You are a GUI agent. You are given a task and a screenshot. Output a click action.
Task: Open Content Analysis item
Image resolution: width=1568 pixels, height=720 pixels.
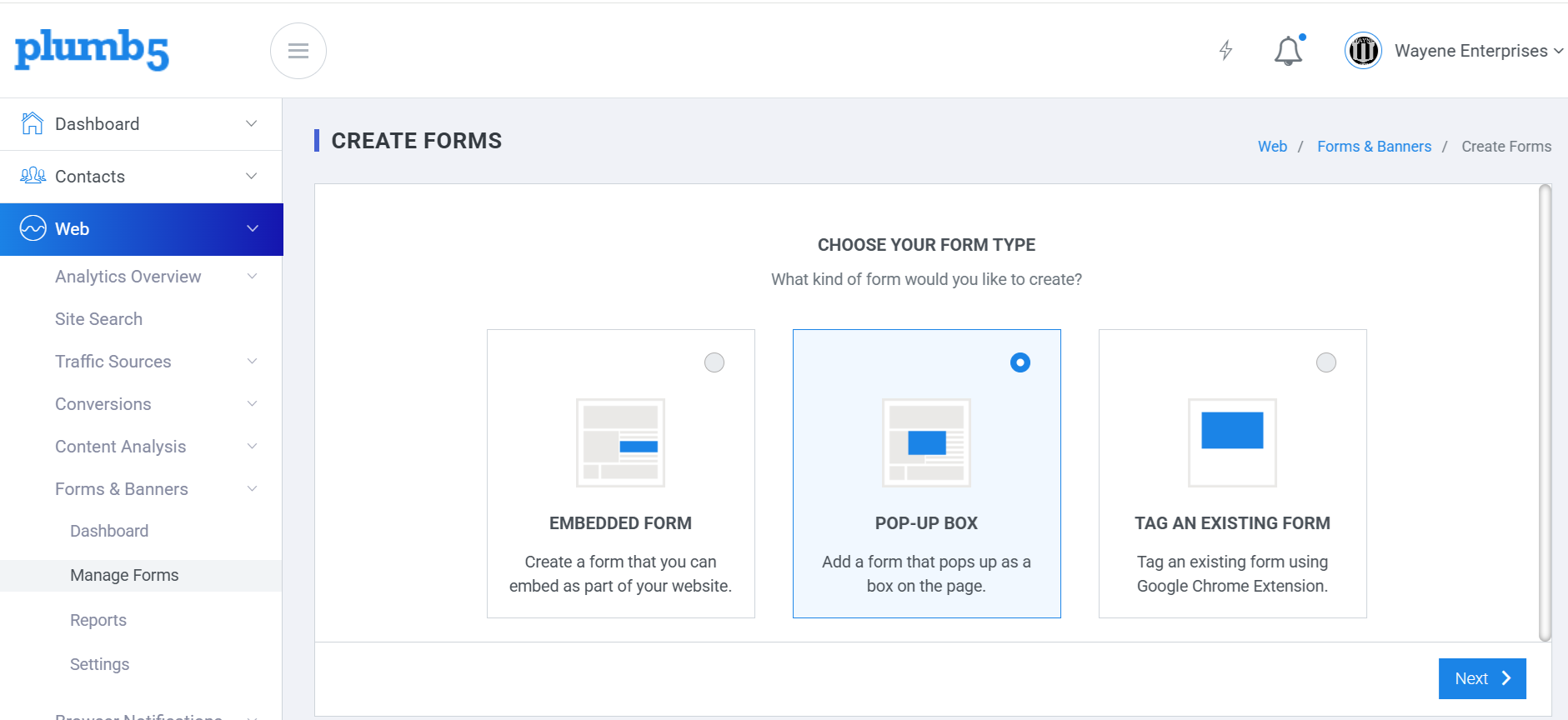pos(120,447)
